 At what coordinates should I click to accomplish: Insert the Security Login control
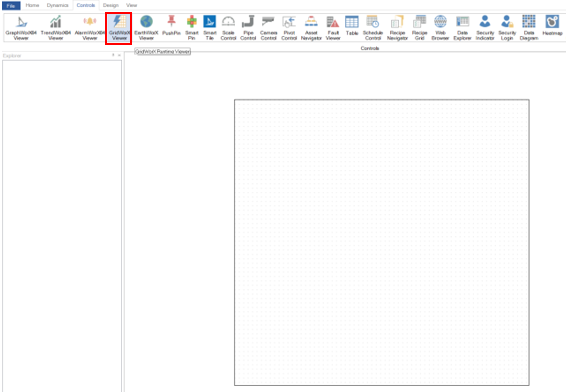[507, 28]
